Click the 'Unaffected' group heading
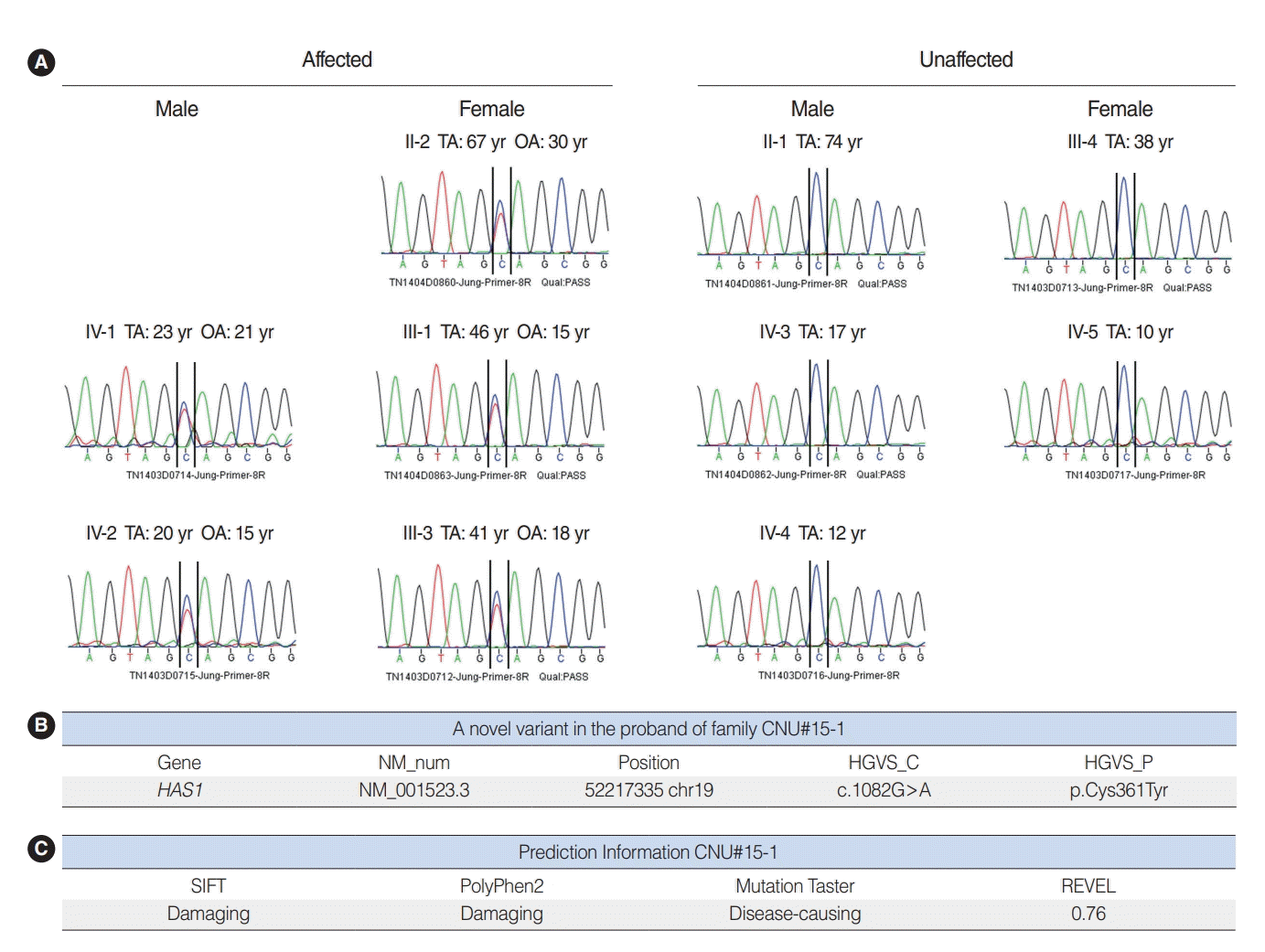1265x952 pixels. [x=966, y=59]
